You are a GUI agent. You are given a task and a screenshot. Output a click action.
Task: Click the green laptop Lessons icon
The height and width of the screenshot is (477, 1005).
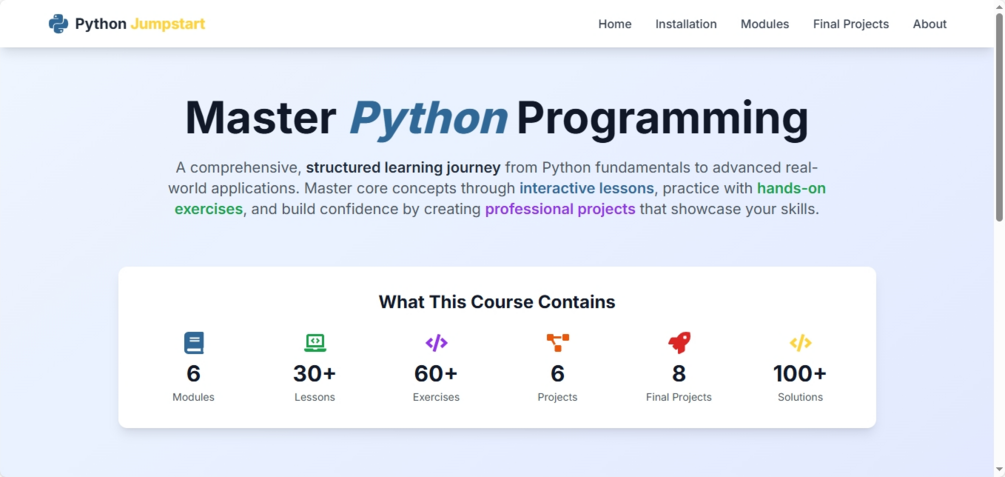[x=315, y=343]
